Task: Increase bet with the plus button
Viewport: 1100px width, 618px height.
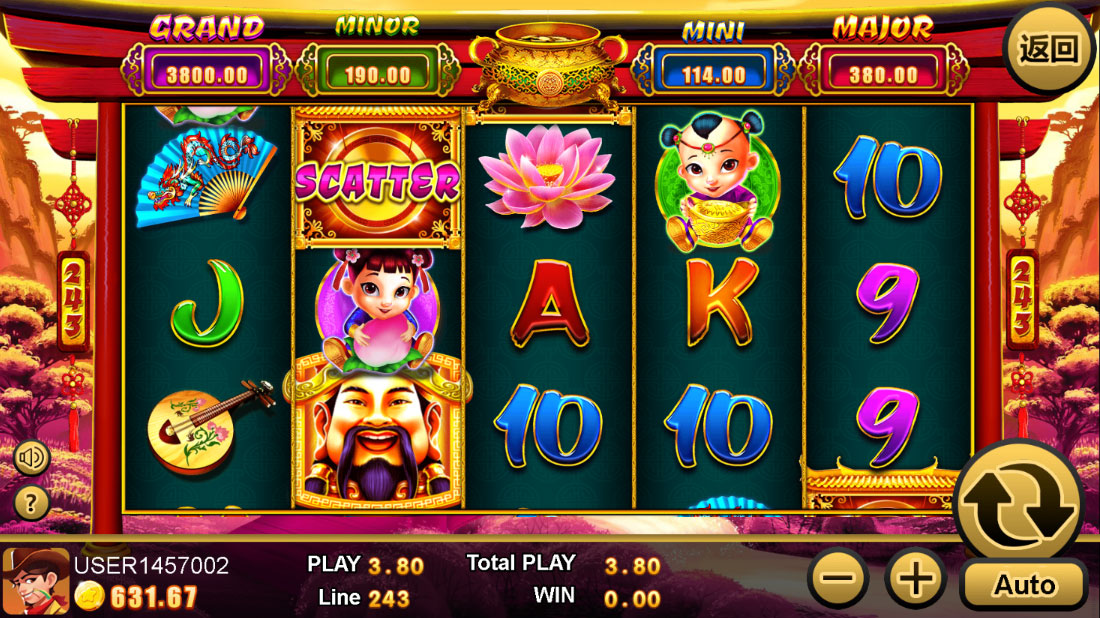Action: click(915, 579)
